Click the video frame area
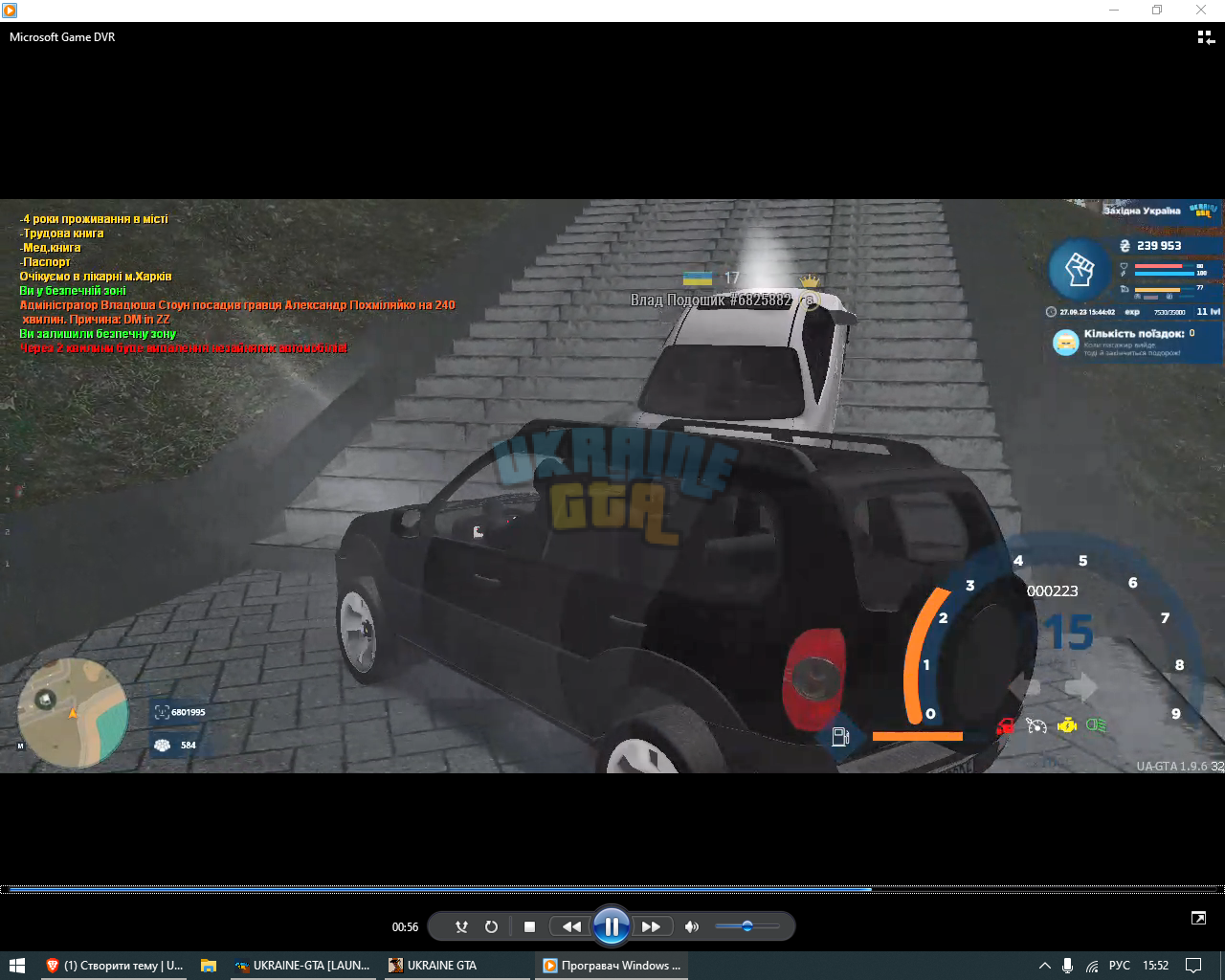This screenshot has height=980, width=1225. [612, 486]
